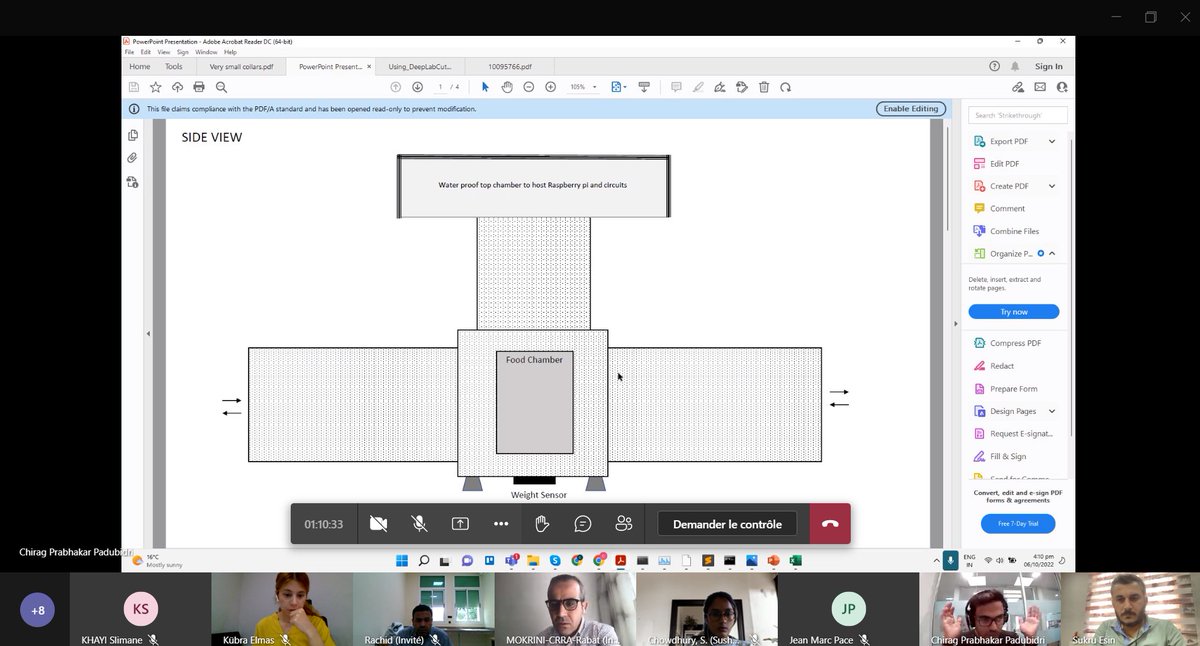Click the Try now button
Screen dimensions: 1200x646
tap(1014, 311)
